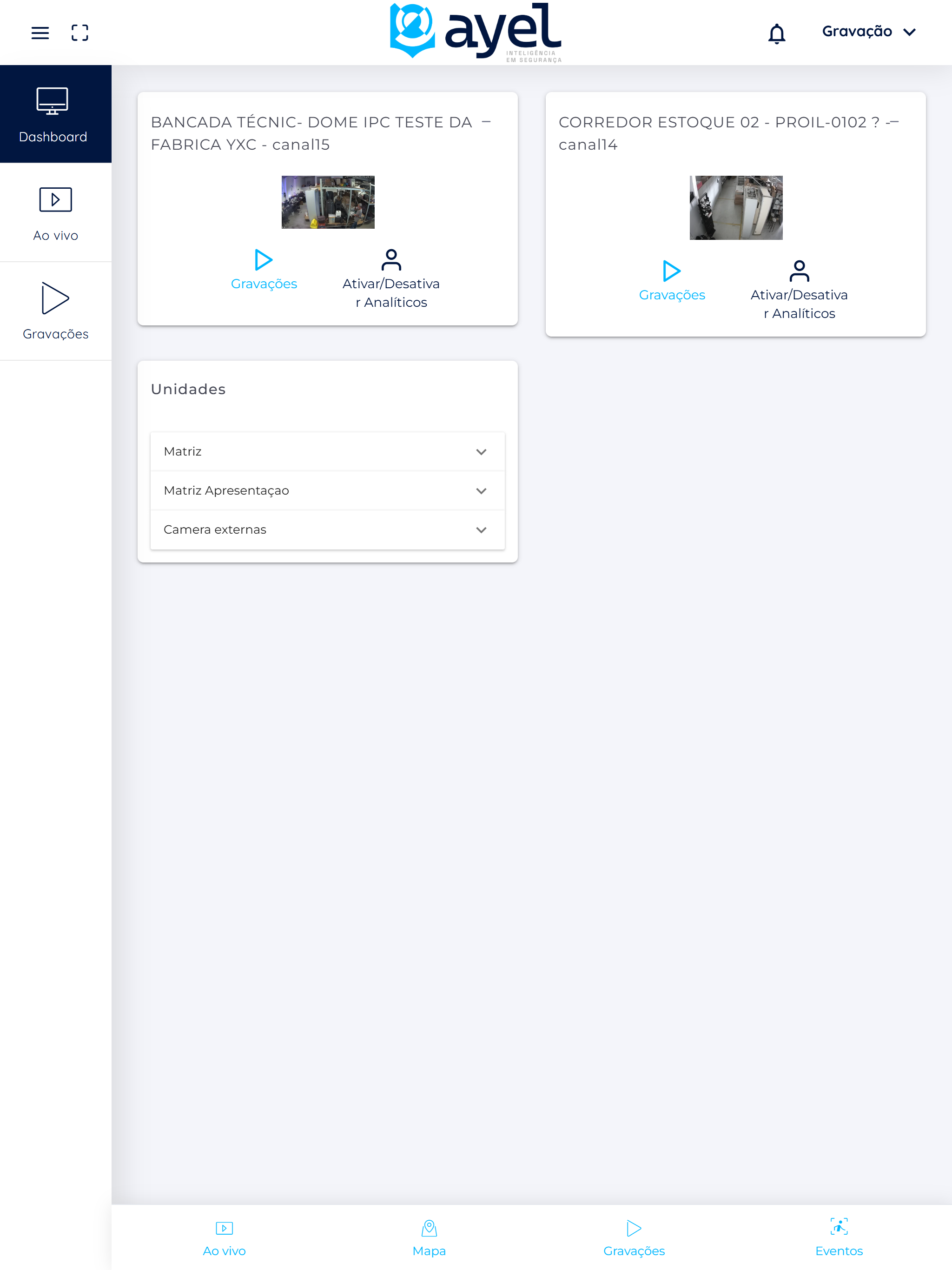Image resolution: width=952 pixels, height=1270 pixels.
Task: Click the BANCADA TÉCNIC canal15 title
Action: (311, 133)
